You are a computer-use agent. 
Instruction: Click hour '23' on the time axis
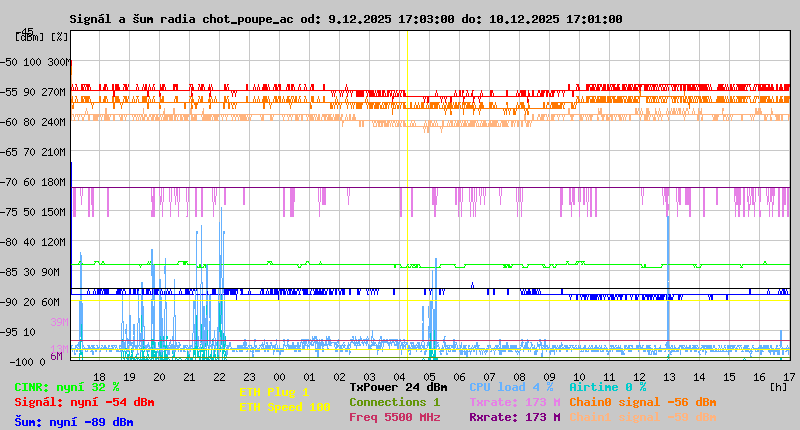[x=249, y=377]
